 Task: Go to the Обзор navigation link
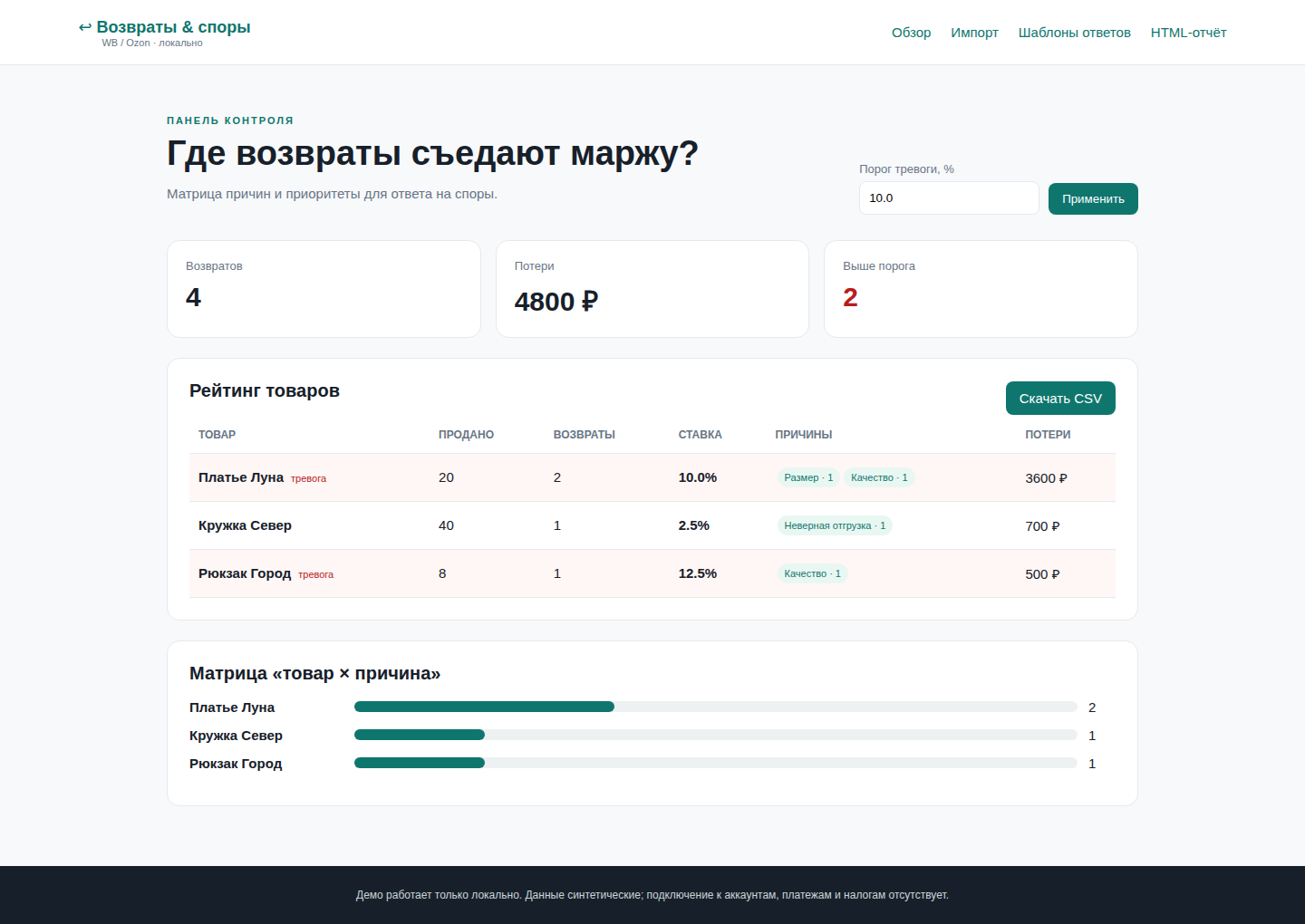tap(911, 33)
